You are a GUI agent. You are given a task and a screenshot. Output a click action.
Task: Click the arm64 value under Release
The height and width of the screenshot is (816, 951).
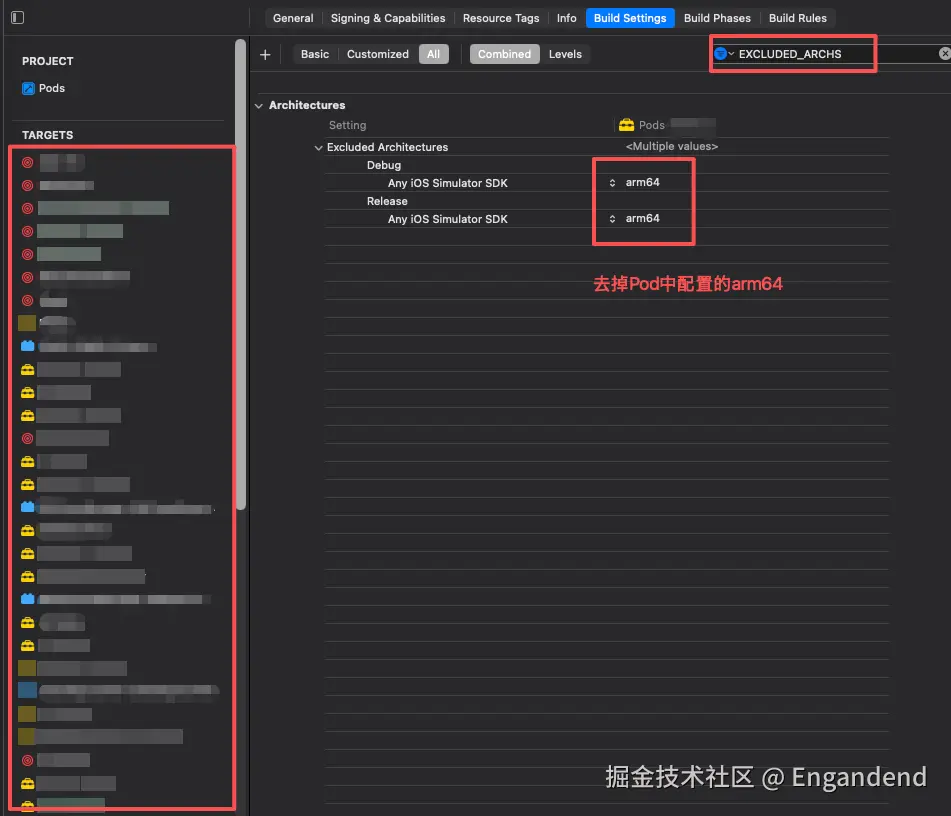[x=642, y=218]
